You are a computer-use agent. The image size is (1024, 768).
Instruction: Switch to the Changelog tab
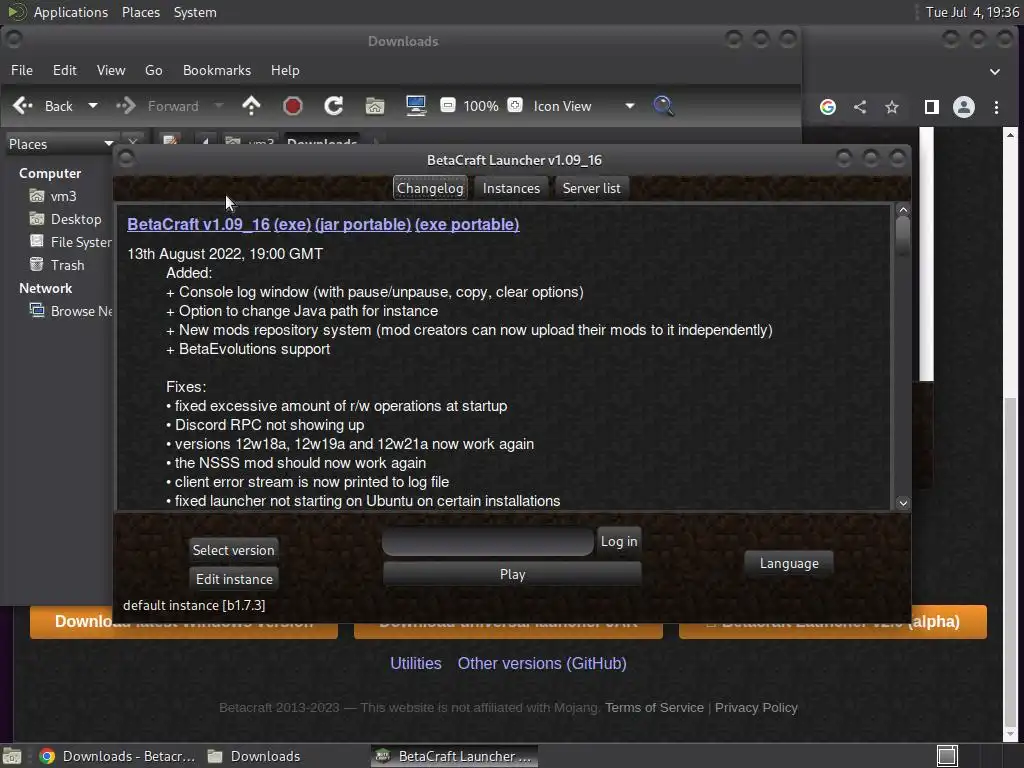(430, 188)
